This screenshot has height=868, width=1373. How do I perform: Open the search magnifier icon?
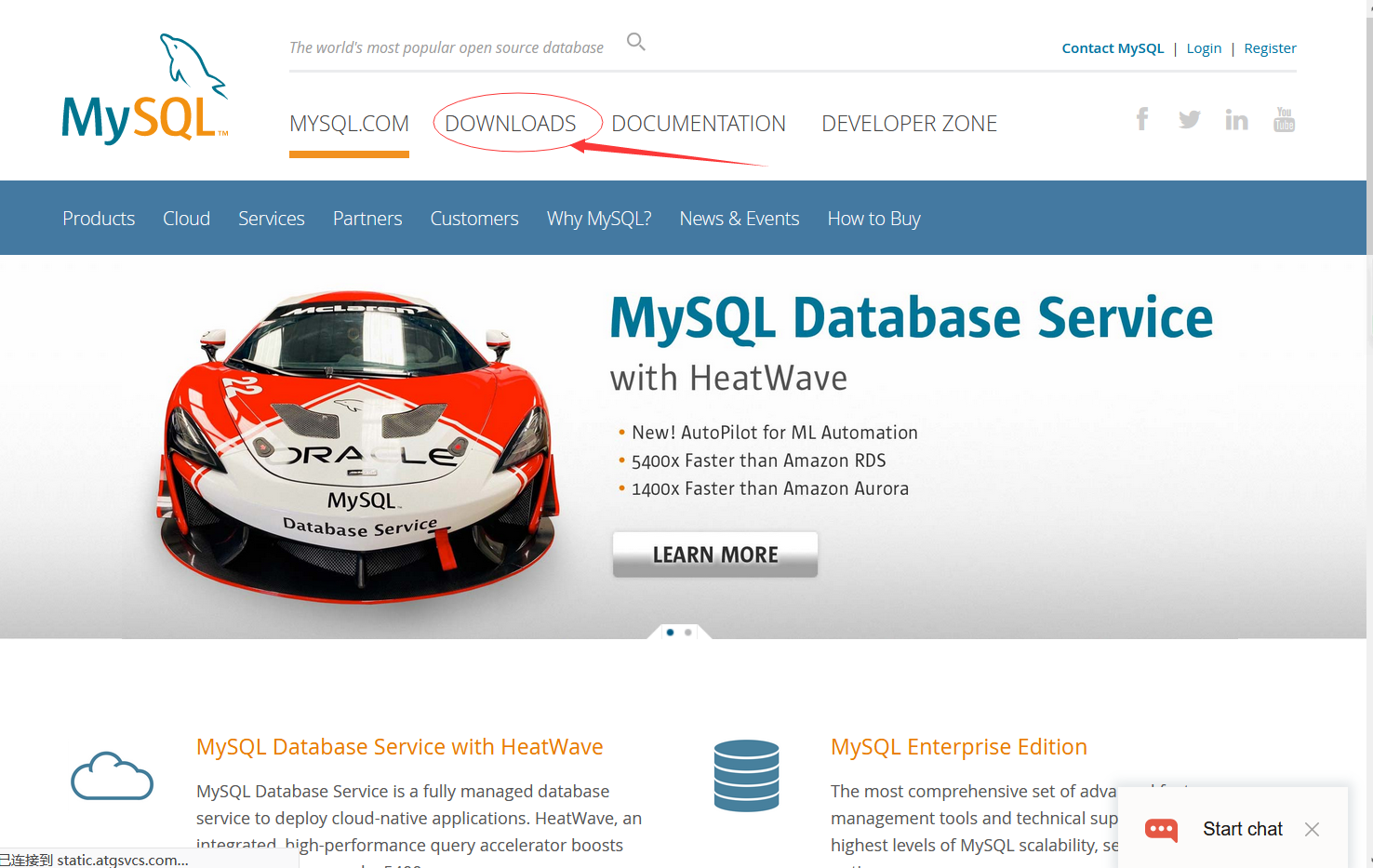click(636, 42)
